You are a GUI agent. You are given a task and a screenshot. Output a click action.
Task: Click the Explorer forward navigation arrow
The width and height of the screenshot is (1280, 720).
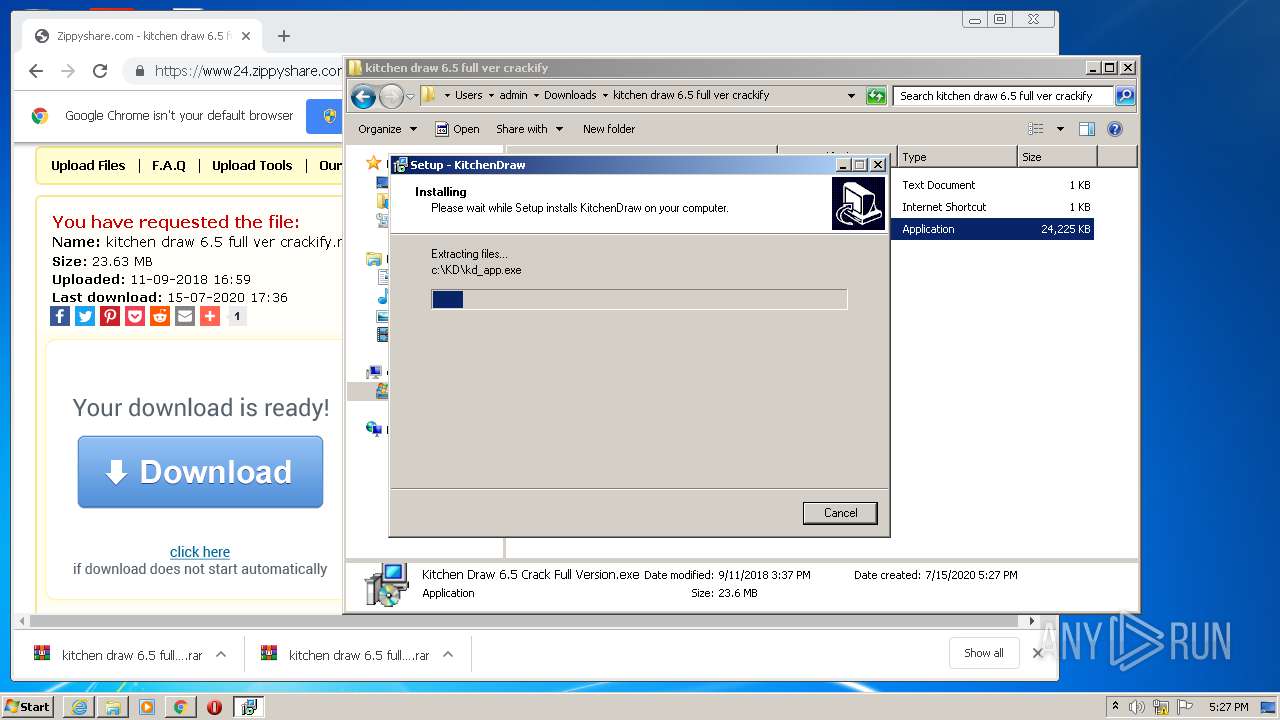(391, 96)
